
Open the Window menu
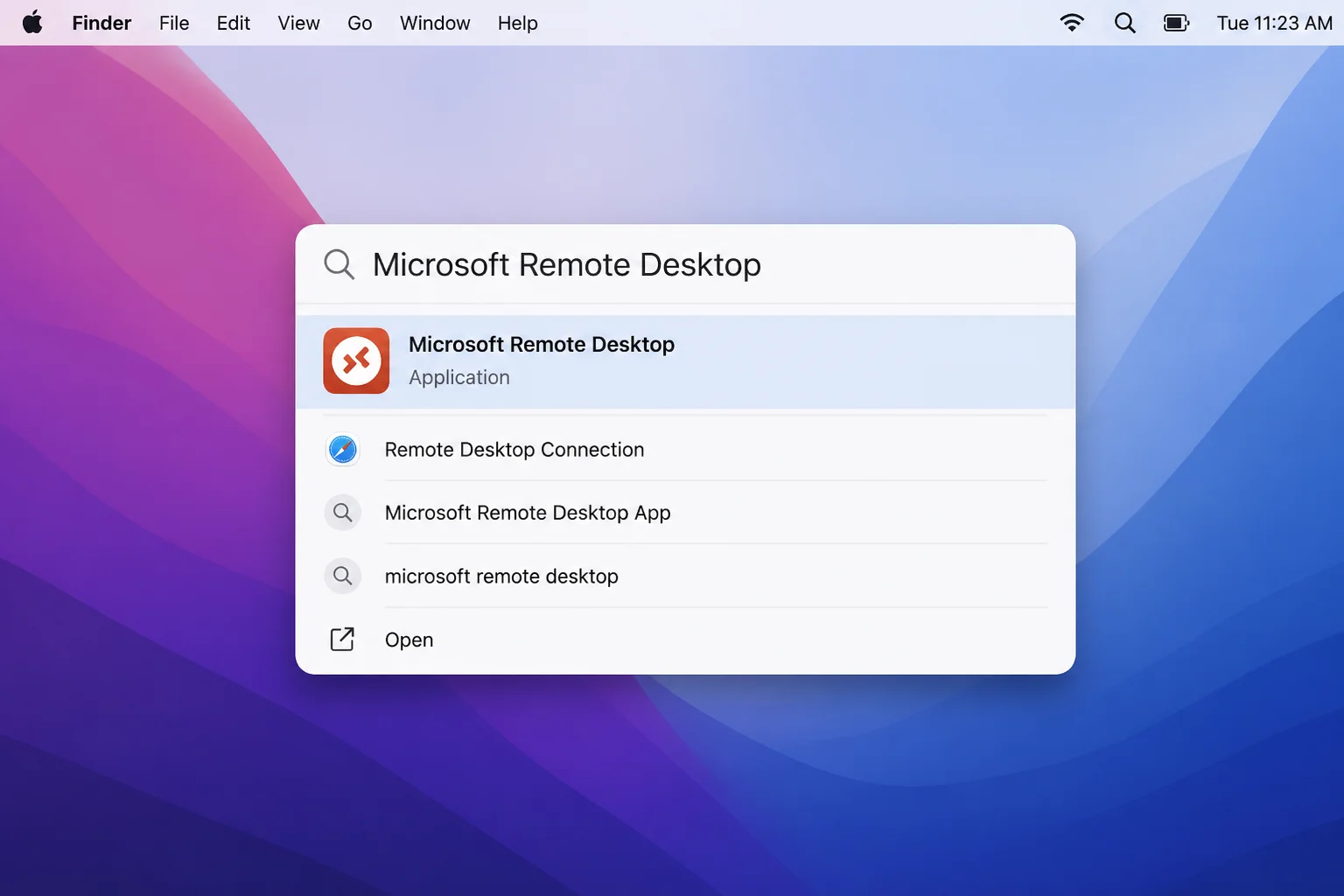(x=435, y=23)
